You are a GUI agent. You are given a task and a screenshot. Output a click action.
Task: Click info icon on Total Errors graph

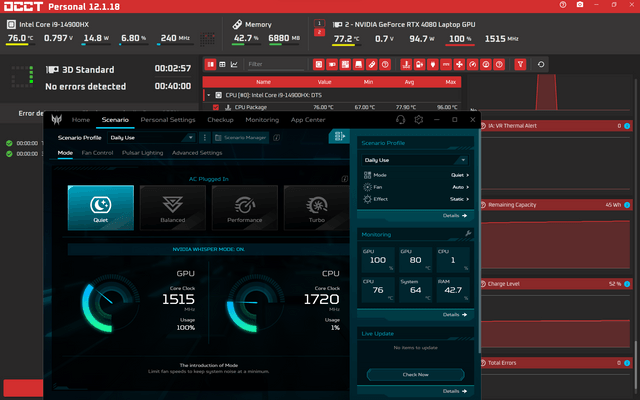coord(627,363)
